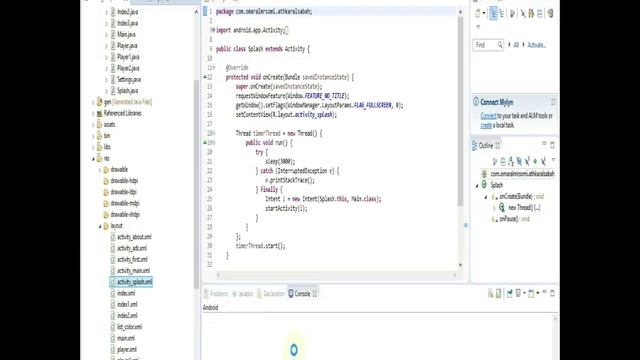Click Pin Console icon
The height and width of the screenshot is (360, 640).
coord(509,293)
